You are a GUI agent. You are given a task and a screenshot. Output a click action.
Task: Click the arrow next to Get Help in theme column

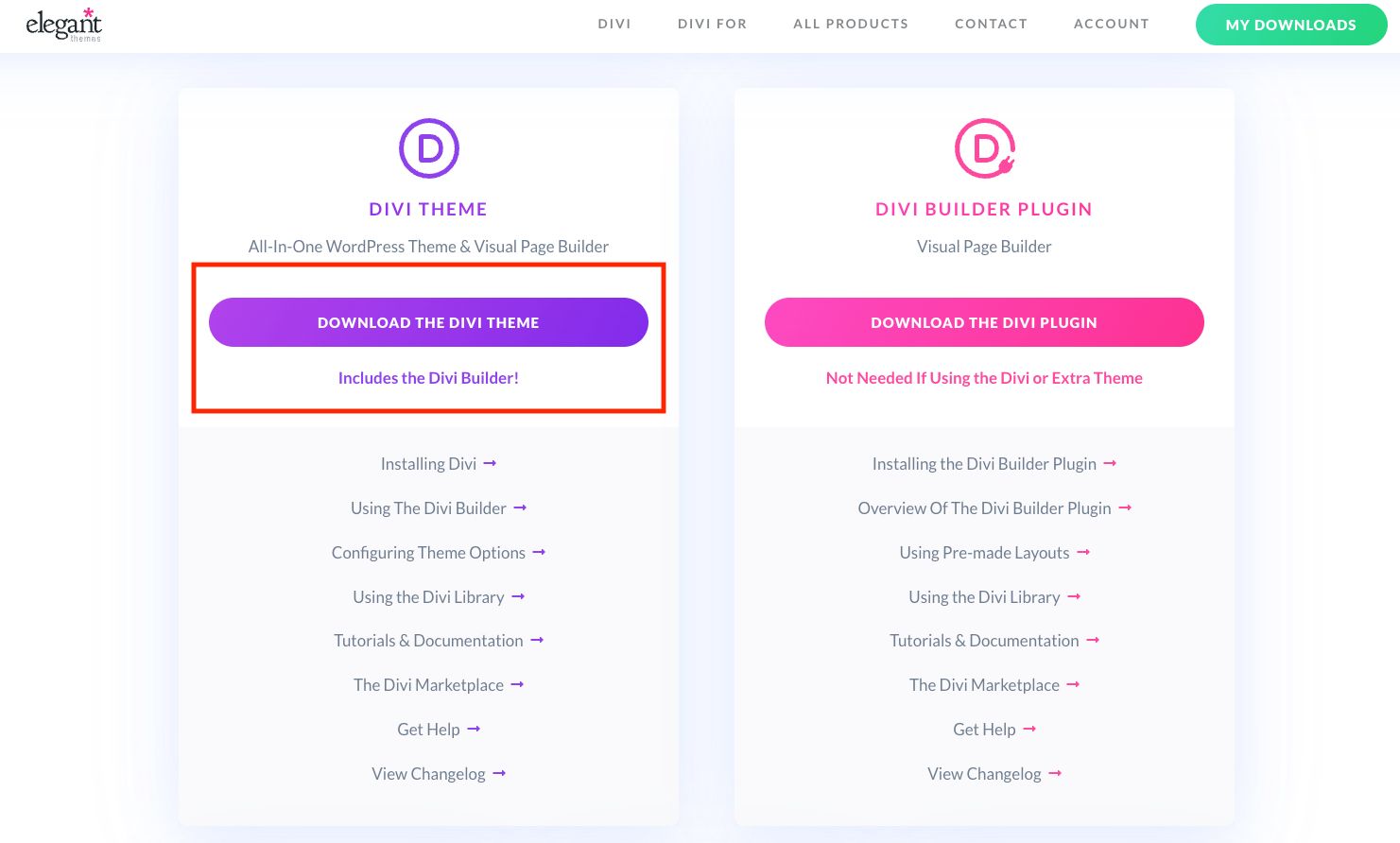click(475, 729)
